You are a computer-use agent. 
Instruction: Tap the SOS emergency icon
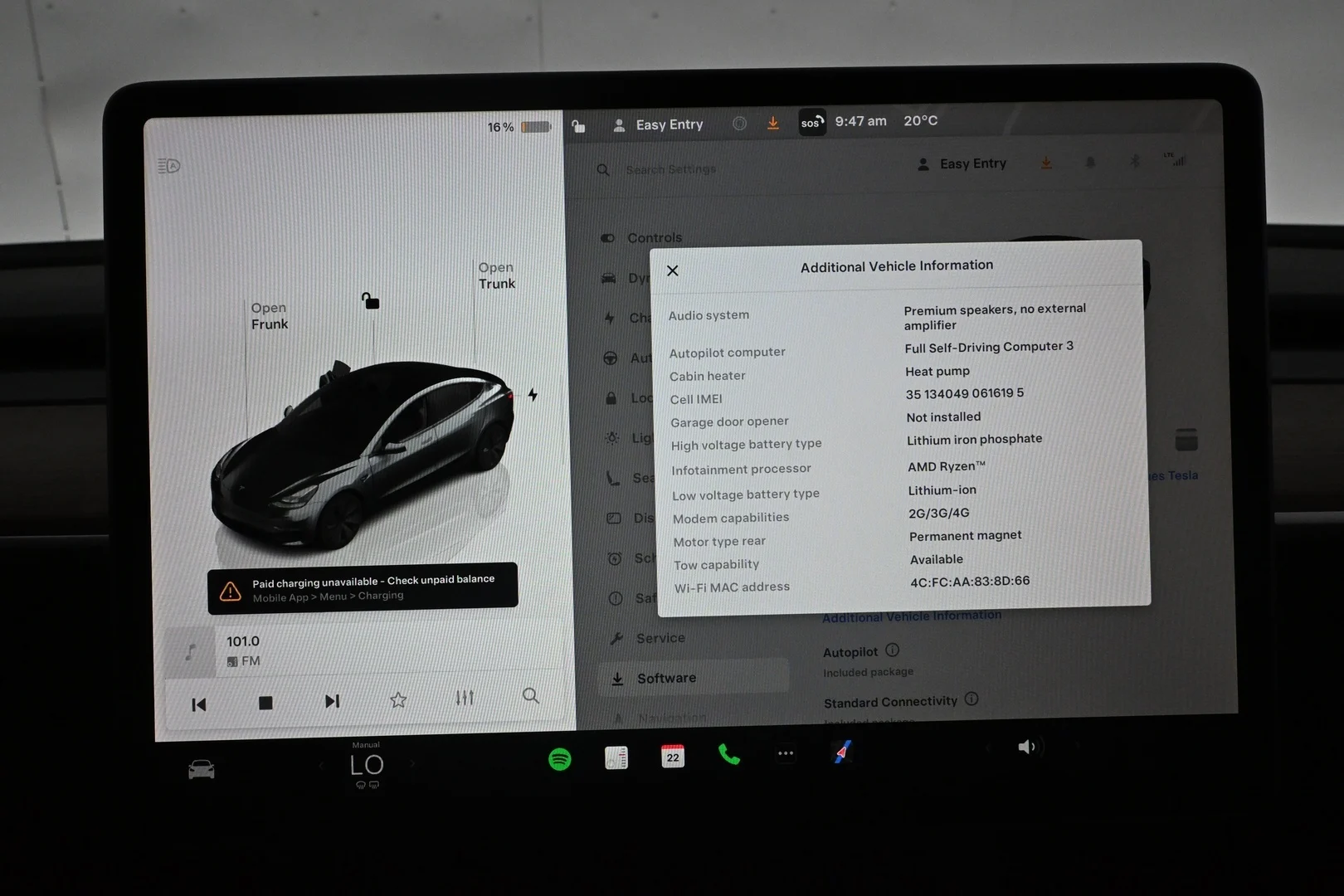(x=812, y=123)
